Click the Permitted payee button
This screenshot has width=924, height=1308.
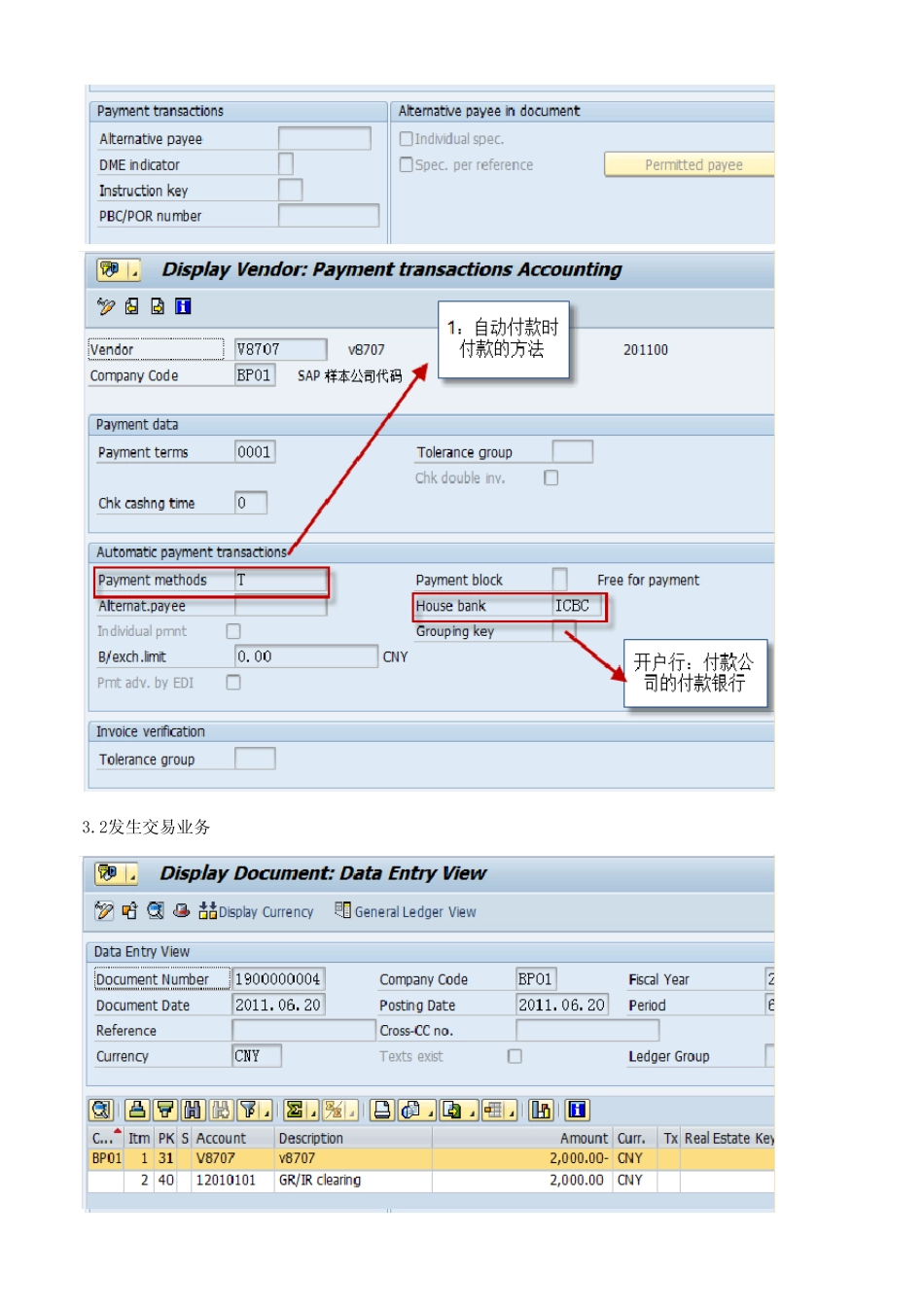point(690,164)
